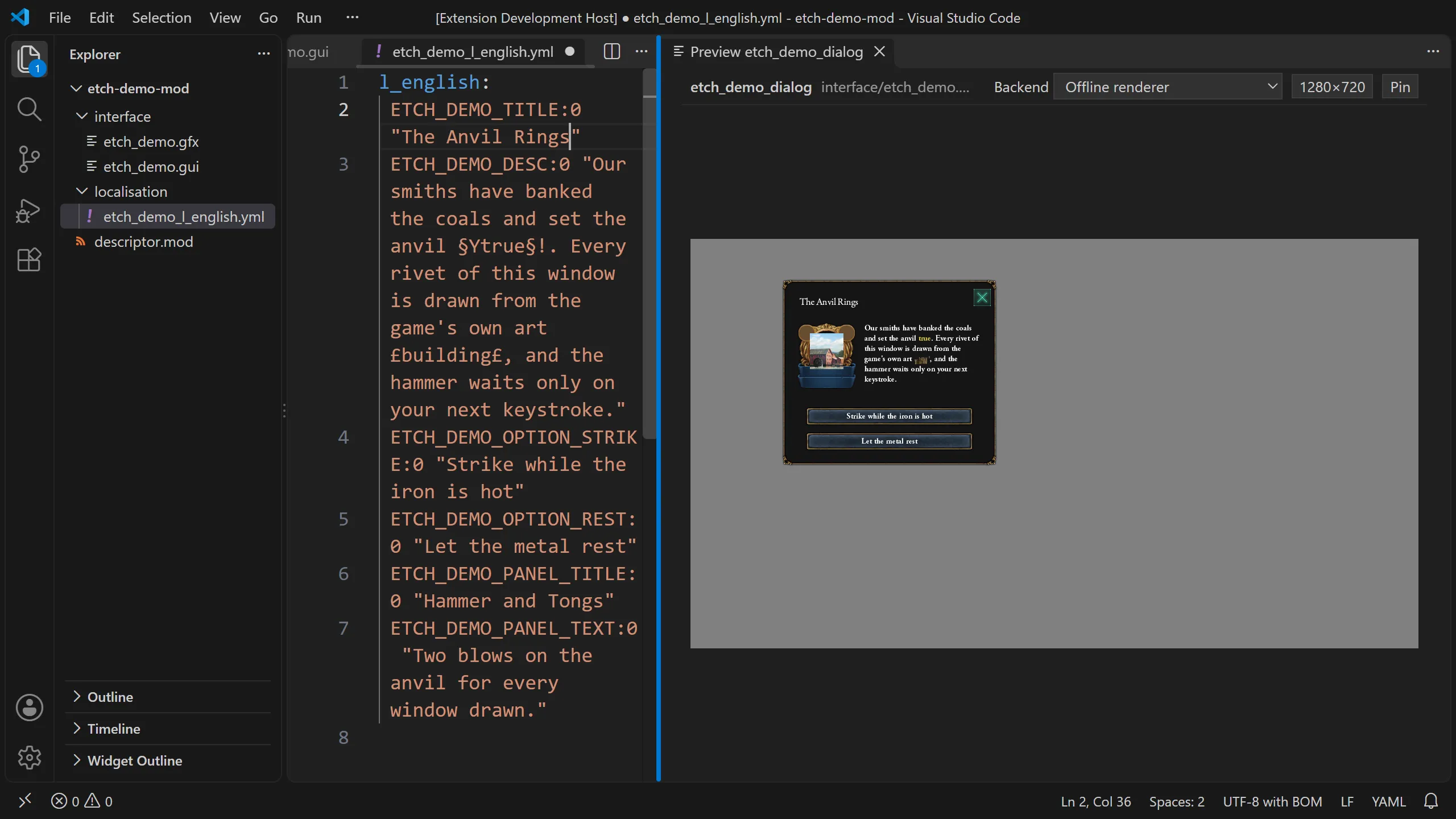
Task: Click the split editor right icon
Action: click(x=612, y=52)
